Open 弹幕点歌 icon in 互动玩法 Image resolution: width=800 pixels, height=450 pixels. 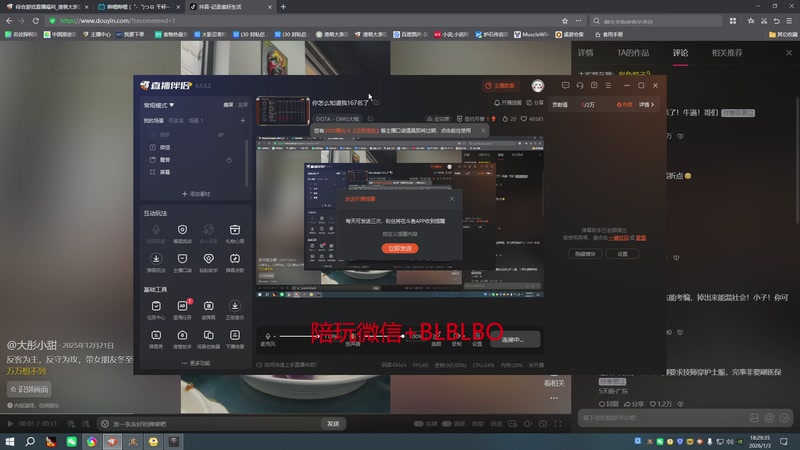click(235, 259)
